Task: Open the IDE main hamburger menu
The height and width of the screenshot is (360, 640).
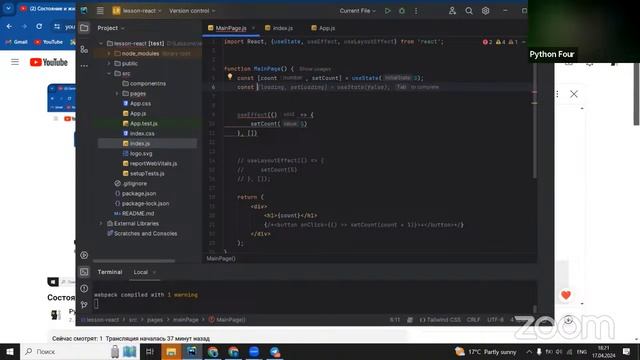Action: click(x=100, y=11)
